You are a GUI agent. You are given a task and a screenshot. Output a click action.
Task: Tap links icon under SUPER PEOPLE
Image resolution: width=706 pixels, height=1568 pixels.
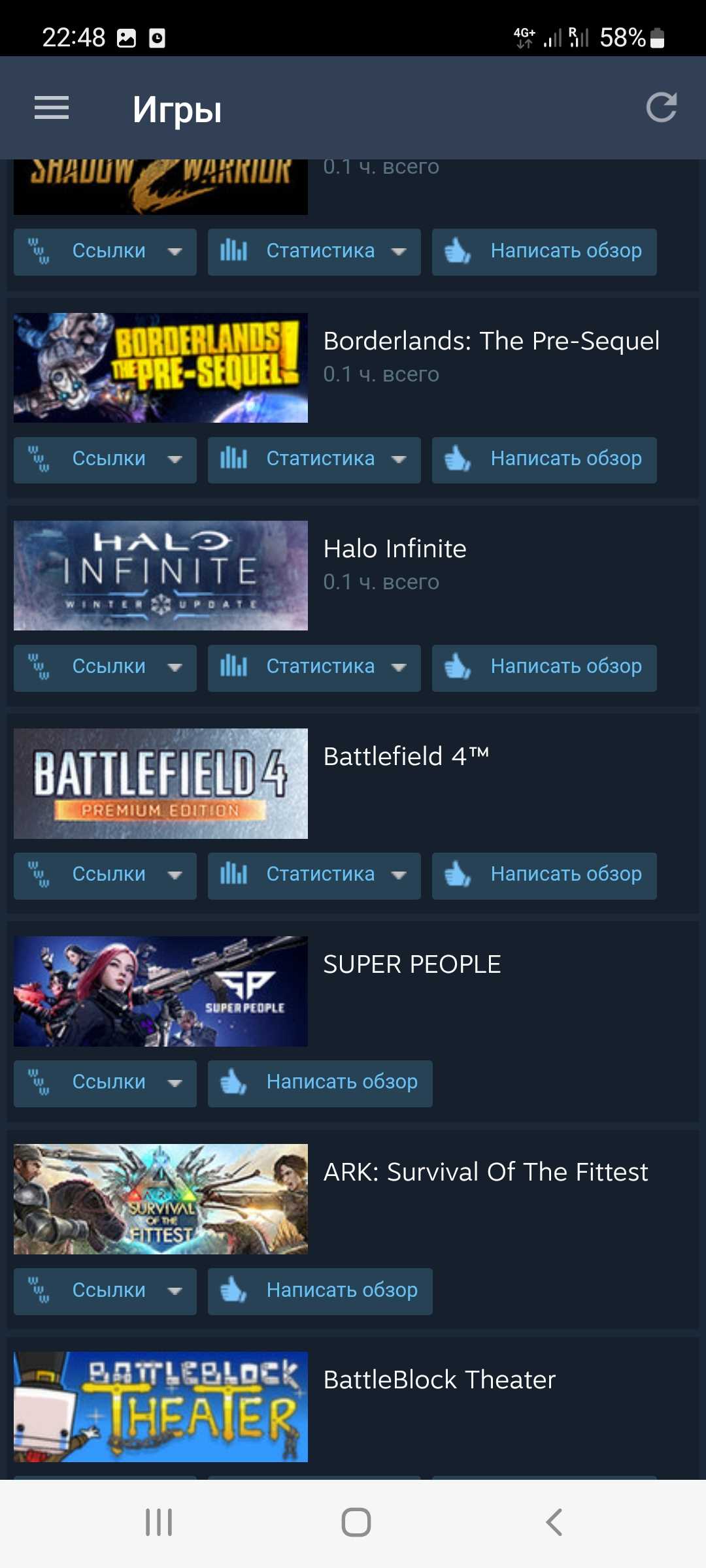[39, 1083]
